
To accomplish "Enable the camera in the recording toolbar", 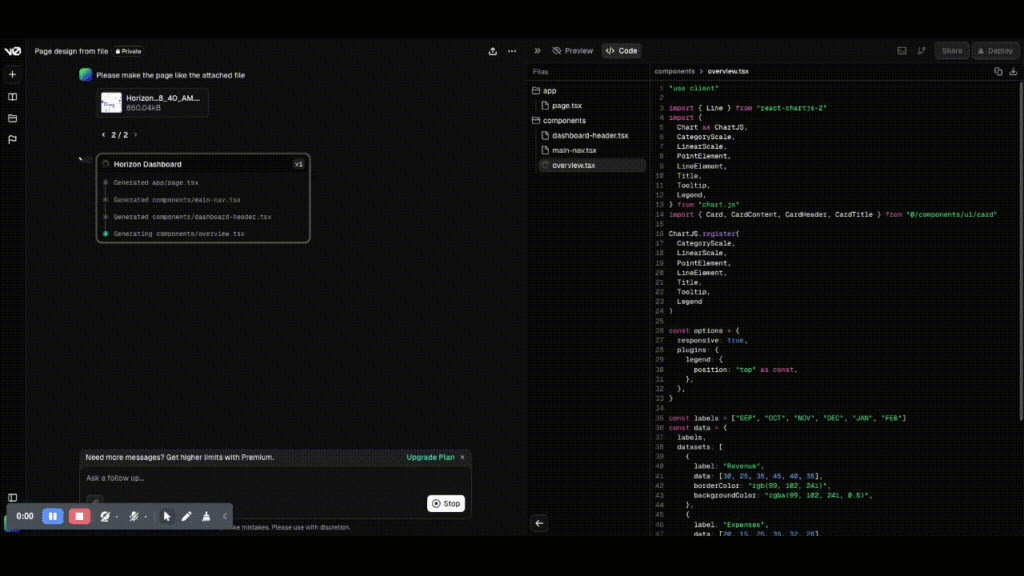I will pos(105,516).
